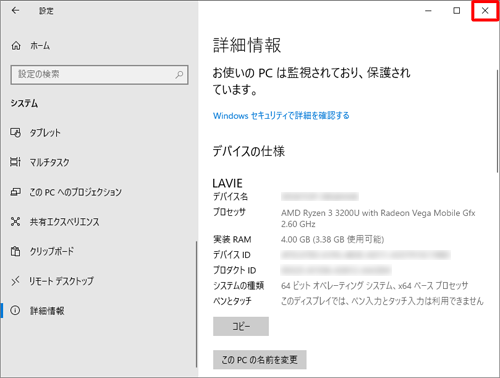Viewport: 500px width, 378px height.
Task: Click the ペンとタッチ value text
Action: 382,301
